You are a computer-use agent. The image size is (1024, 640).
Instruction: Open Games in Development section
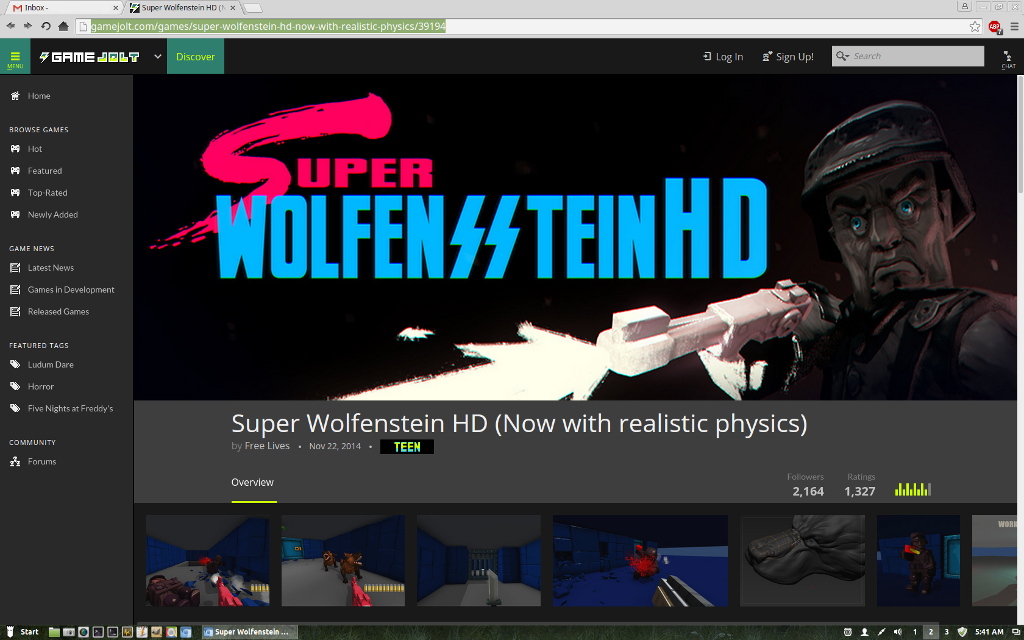point(71,290)
